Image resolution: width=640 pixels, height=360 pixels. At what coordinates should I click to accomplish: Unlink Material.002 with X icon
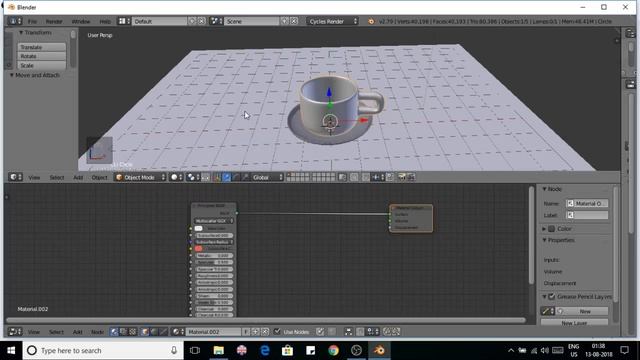265,332
